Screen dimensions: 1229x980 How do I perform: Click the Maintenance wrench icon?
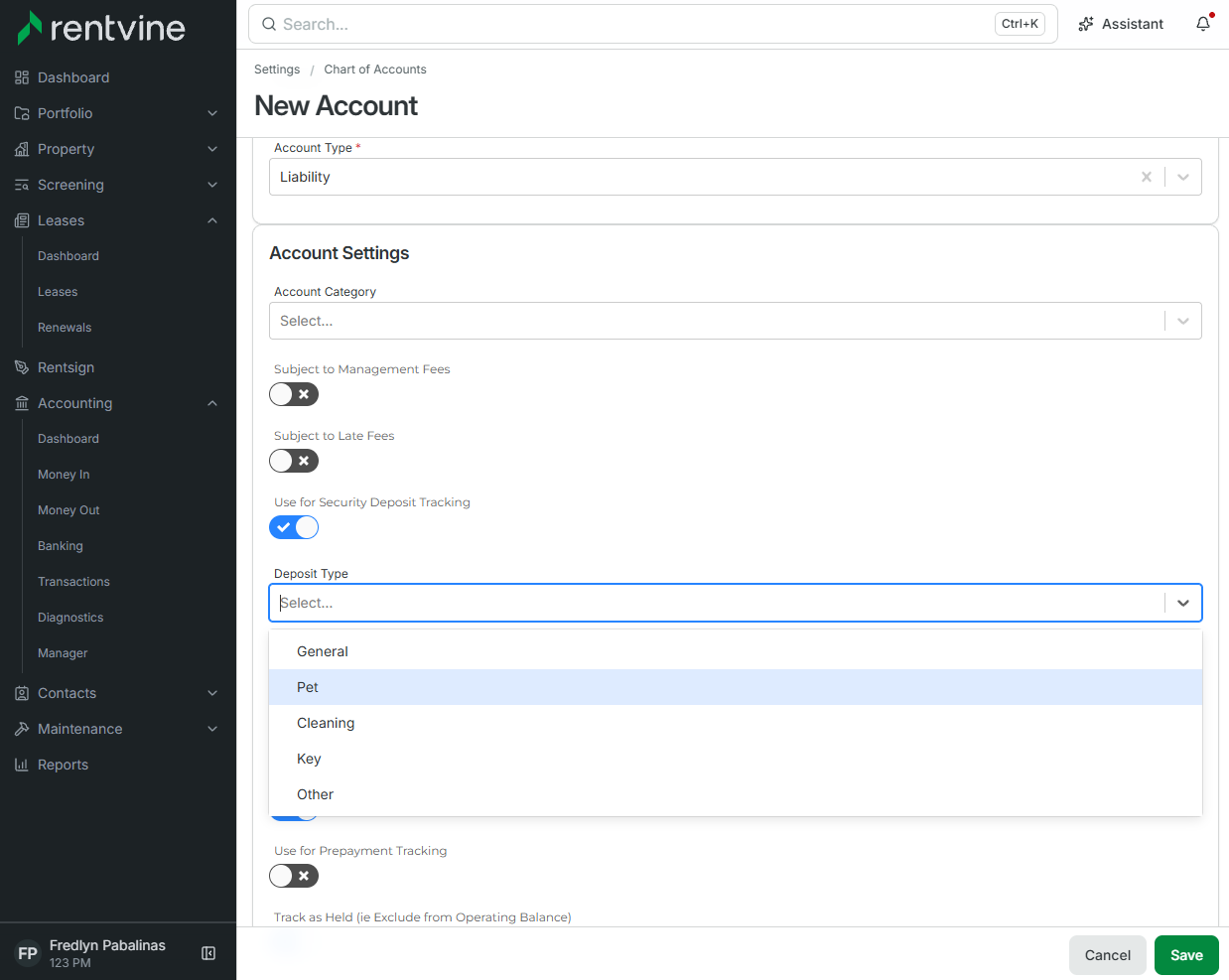[x=22, y=729]
